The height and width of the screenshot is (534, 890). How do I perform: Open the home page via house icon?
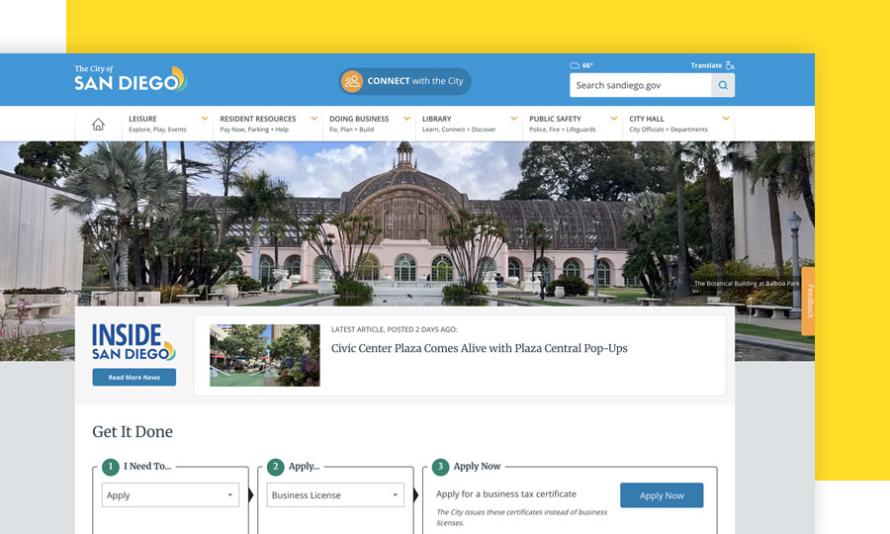(x=98, y=124)
